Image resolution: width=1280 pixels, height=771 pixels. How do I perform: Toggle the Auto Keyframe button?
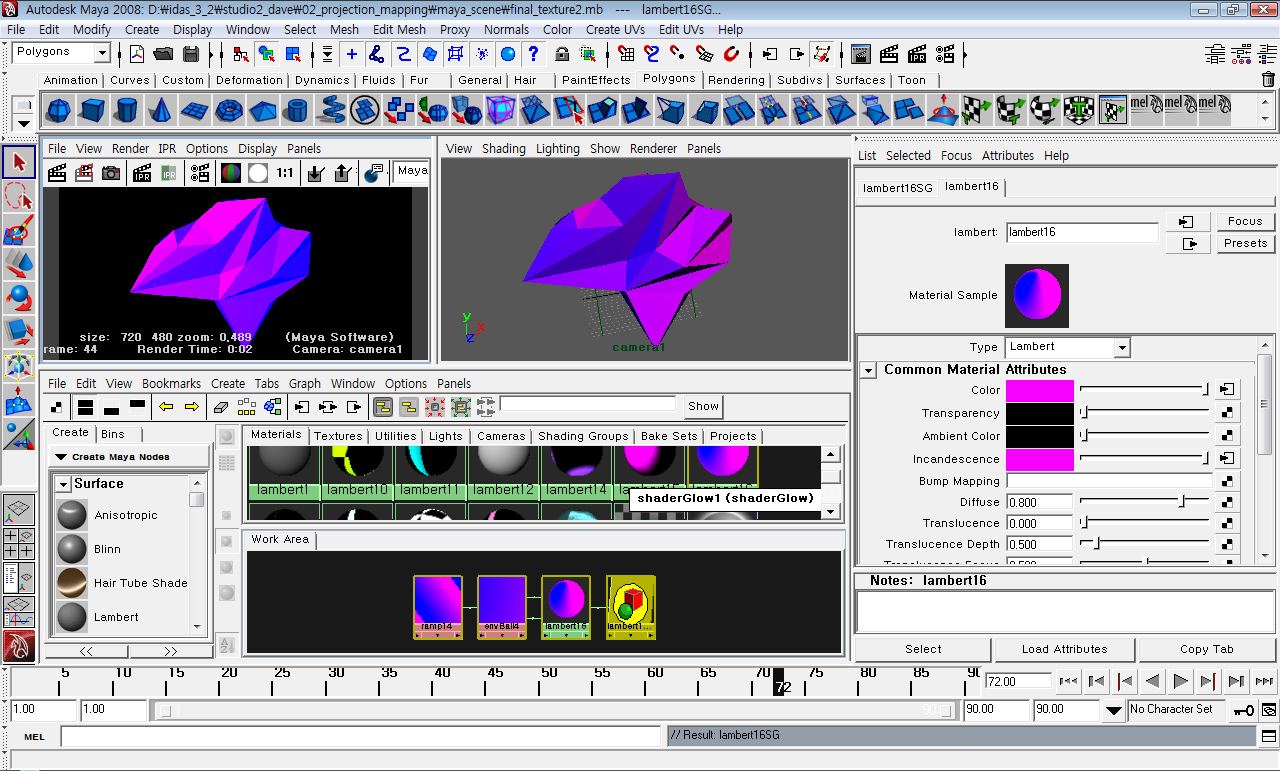1243,710
